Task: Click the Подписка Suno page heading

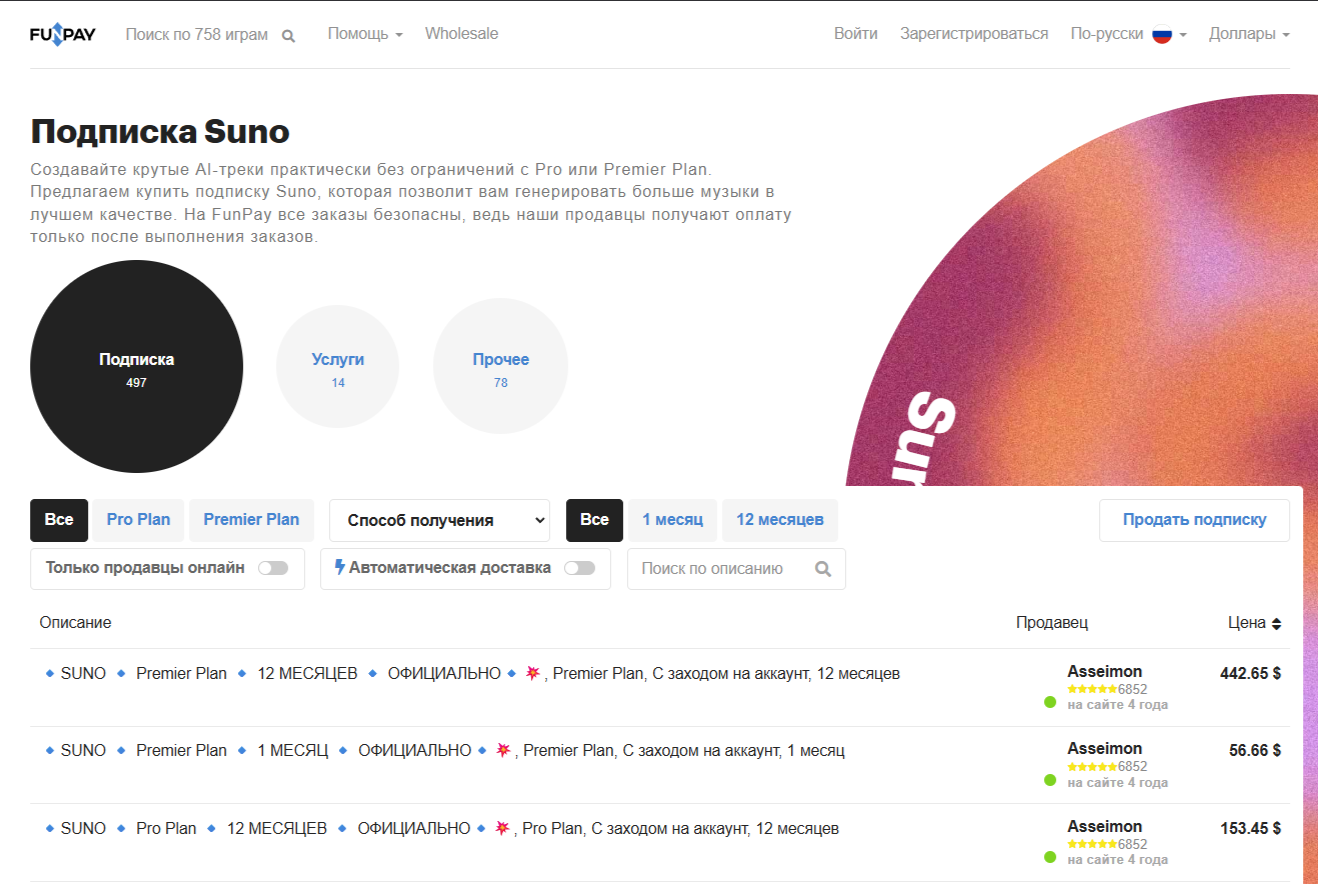Action: pyautogui.click(x=160, y=131)
